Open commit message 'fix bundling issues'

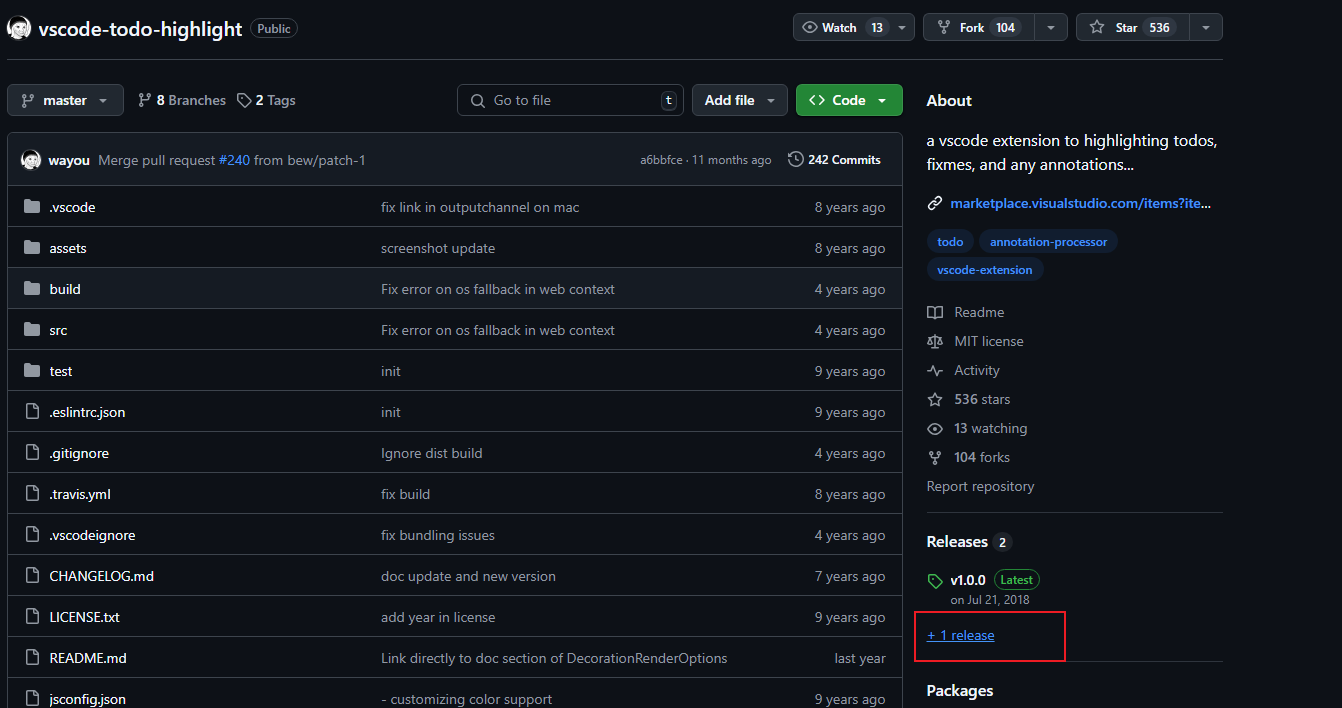point(438,535)
